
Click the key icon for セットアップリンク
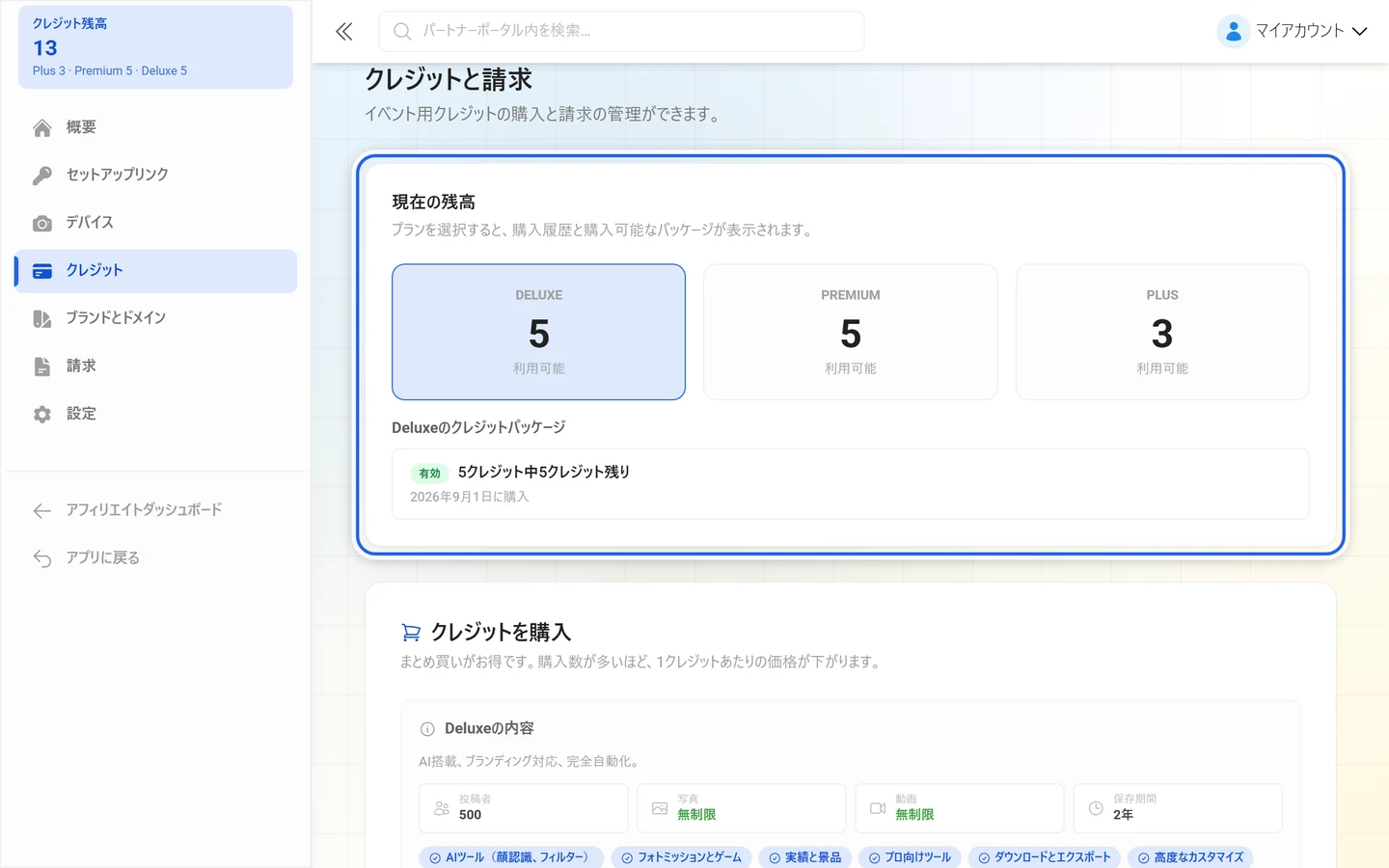tap(41, 176)
